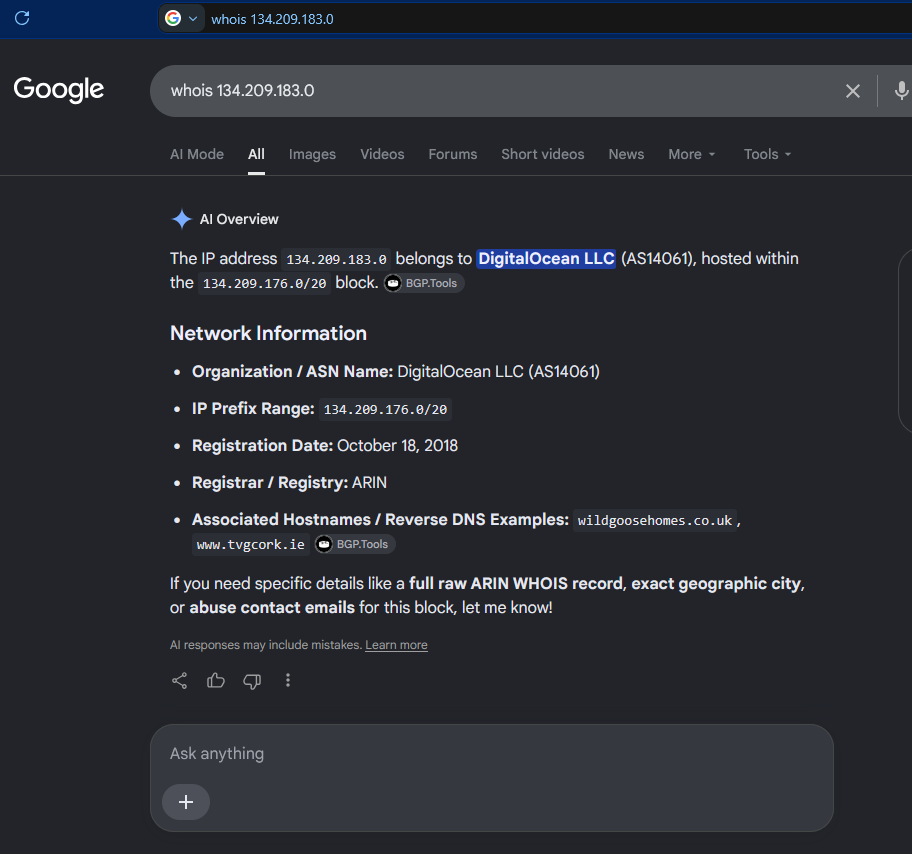
Task: Click the AI Overview sparkle icon
Action: click(x=181, y=219)
